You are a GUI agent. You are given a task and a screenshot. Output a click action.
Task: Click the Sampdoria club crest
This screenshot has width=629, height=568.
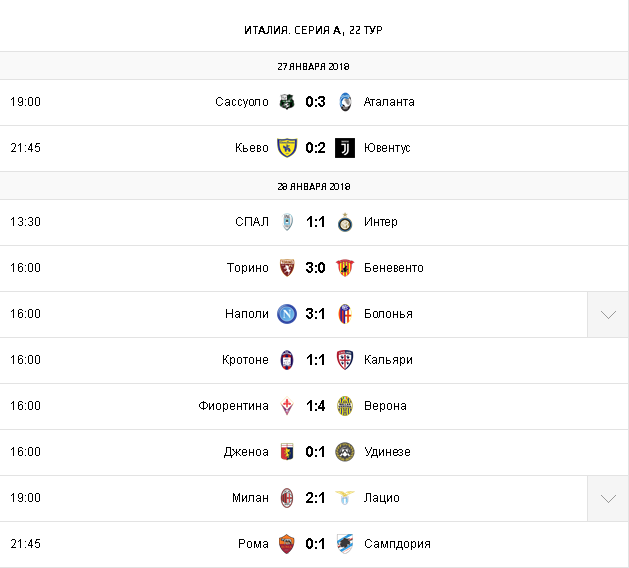click(x=345, y=544)
